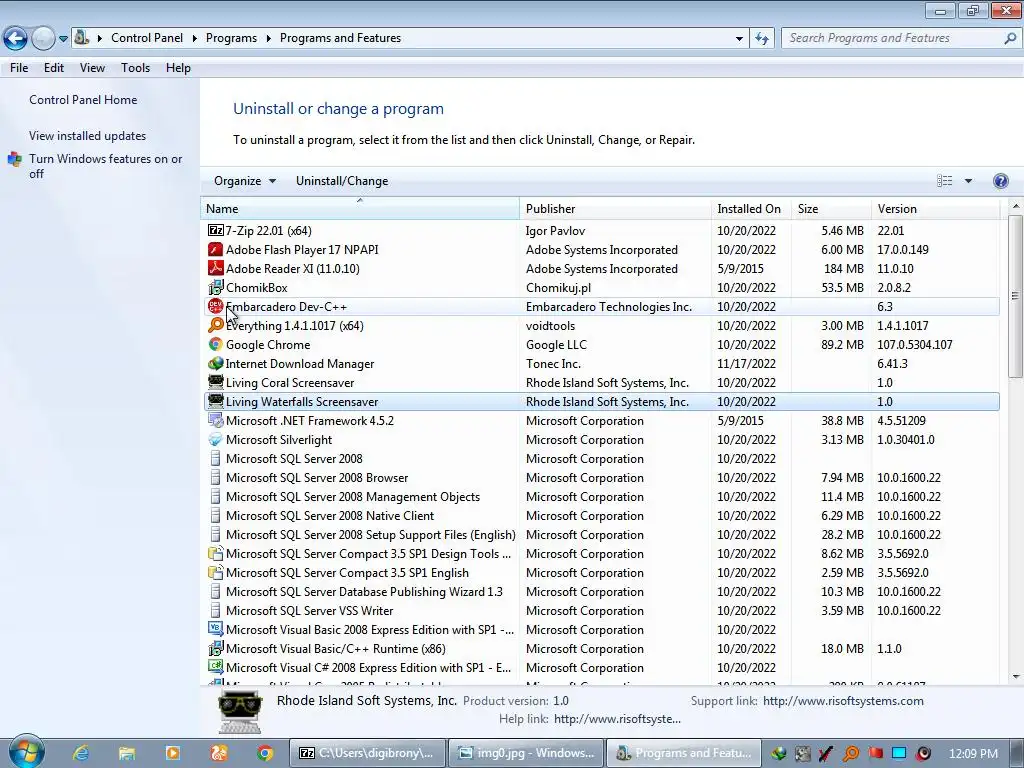Click the Google Chrome list icon

click(x=215, y=344)
